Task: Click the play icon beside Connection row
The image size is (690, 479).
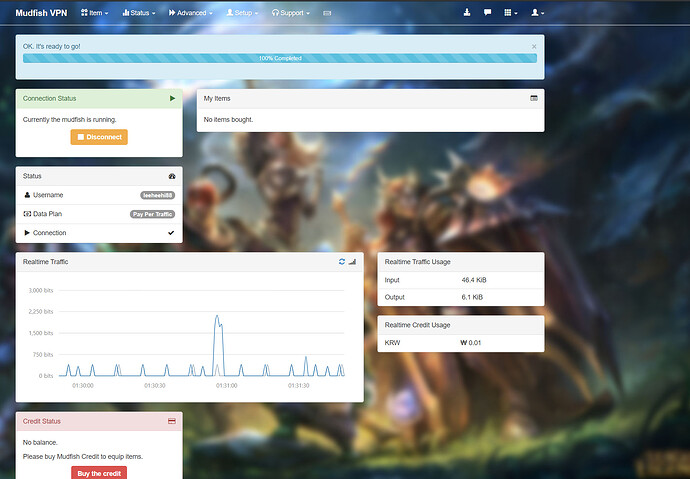Action: click(27, 233)
